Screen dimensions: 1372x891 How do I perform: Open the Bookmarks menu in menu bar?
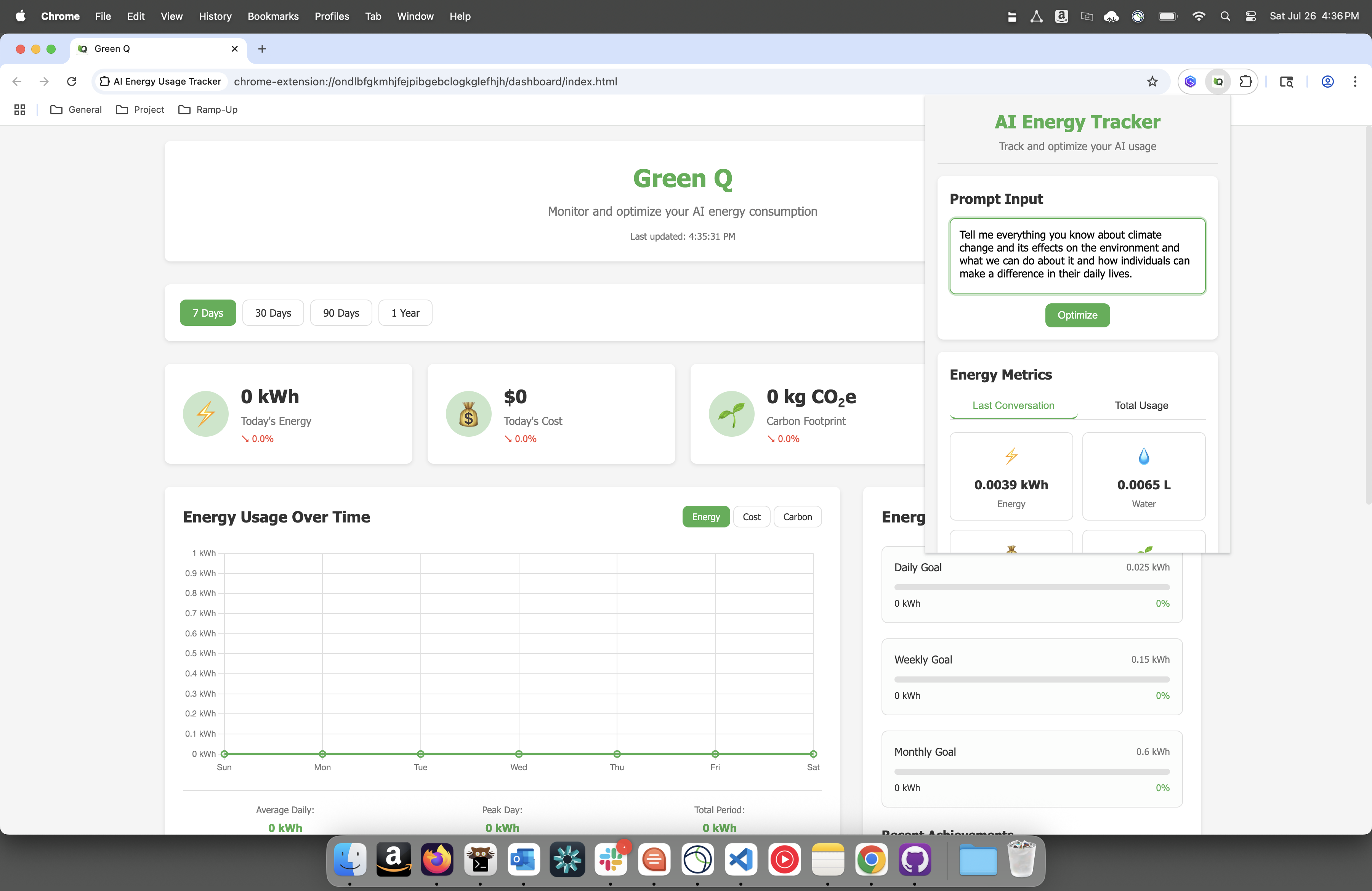click(x=272, y=16)
